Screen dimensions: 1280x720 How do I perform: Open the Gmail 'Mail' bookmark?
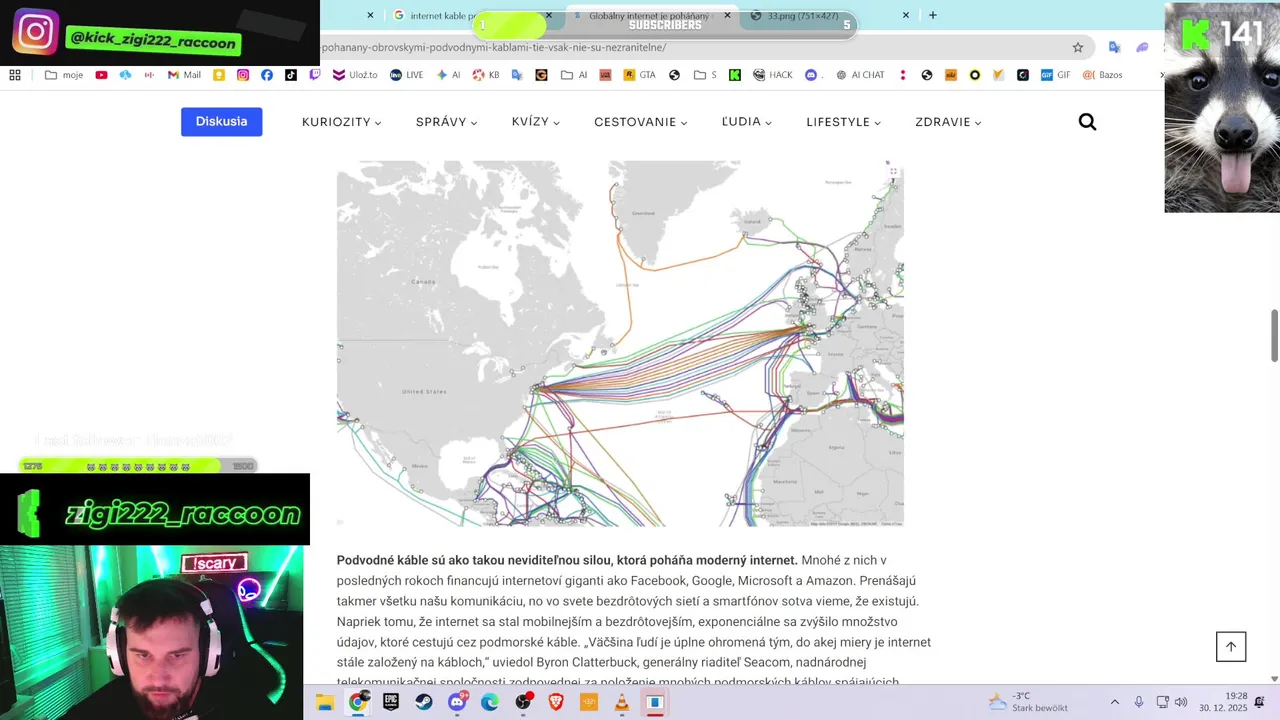pos(184,75)
